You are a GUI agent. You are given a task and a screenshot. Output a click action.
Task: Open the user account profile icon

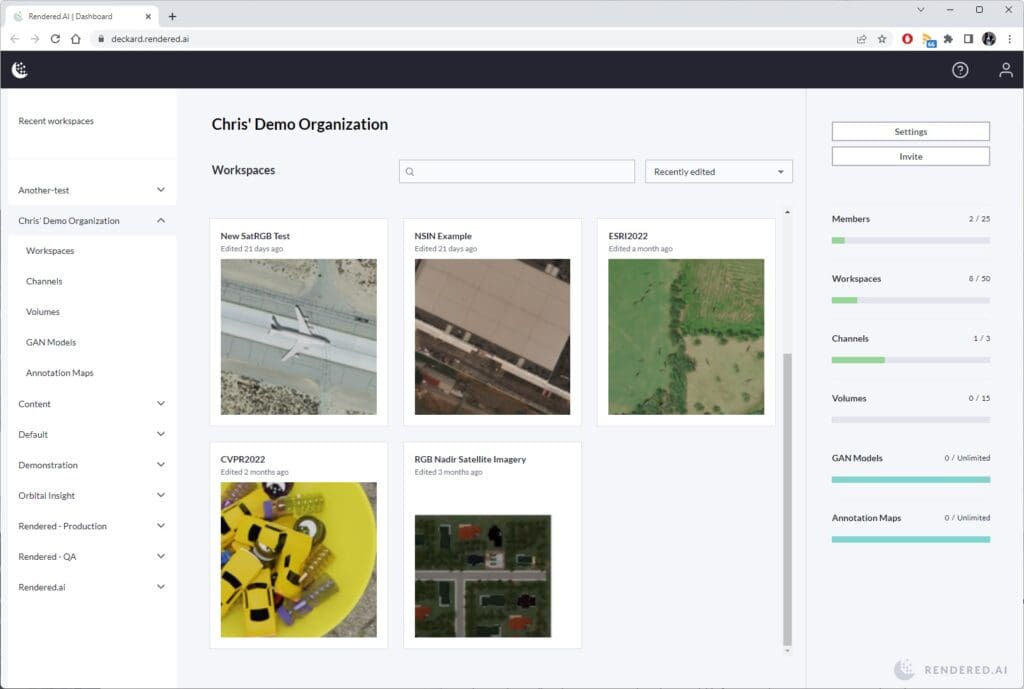tap(1006, 70)
